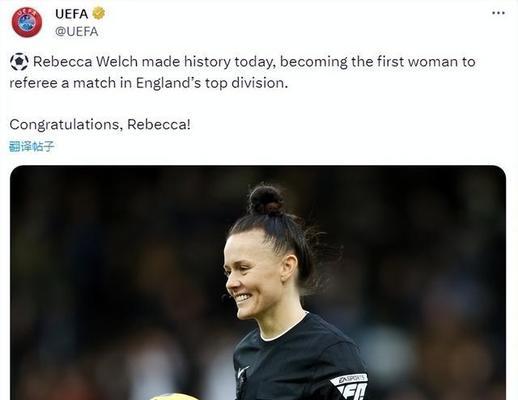Image resolution: width=518 pixels, height=400 pixels.
Task: Open the UEFA display name link
Action: (71, 14)
